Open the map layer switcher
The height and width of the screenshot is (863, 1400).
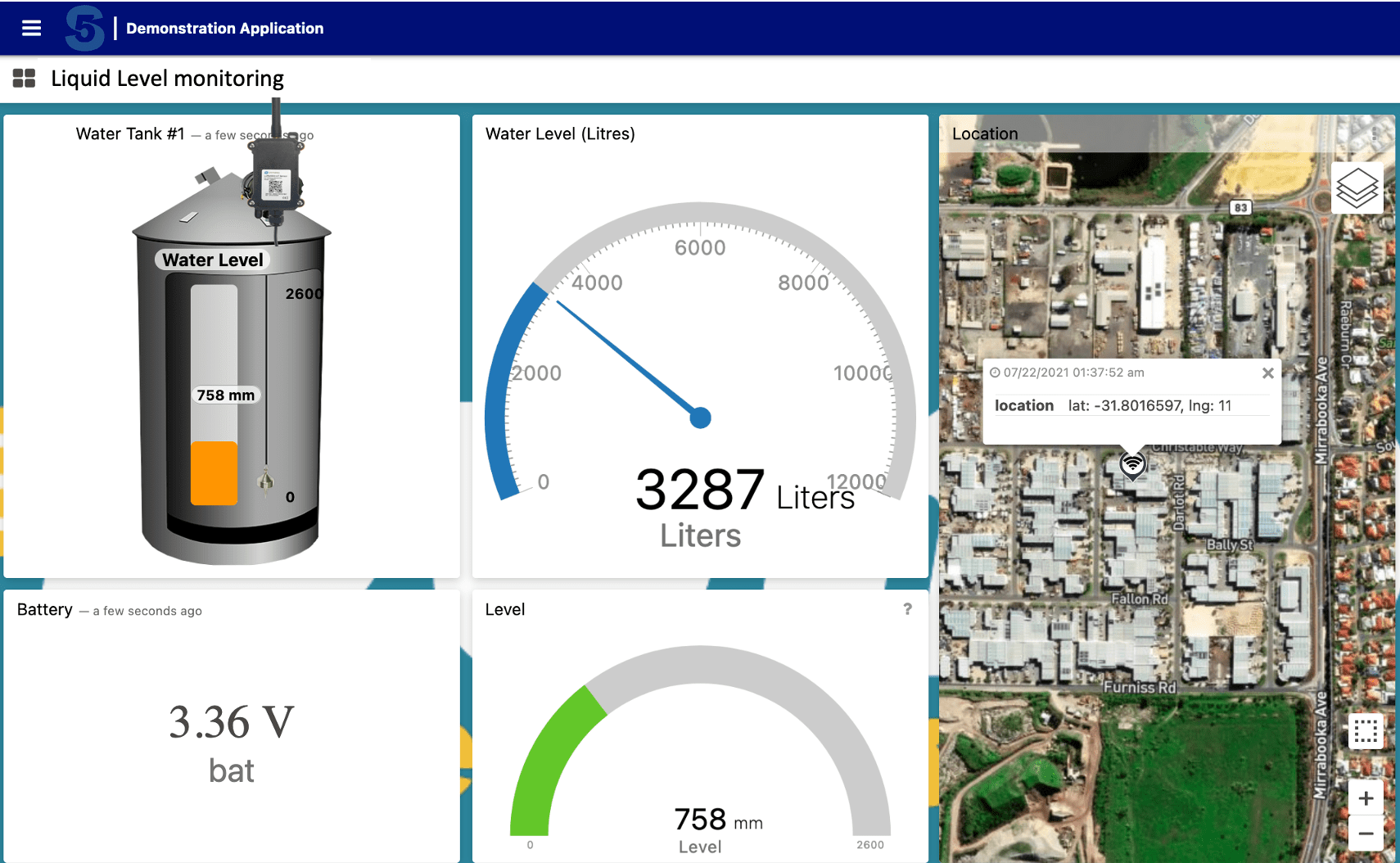point(1357,187)
